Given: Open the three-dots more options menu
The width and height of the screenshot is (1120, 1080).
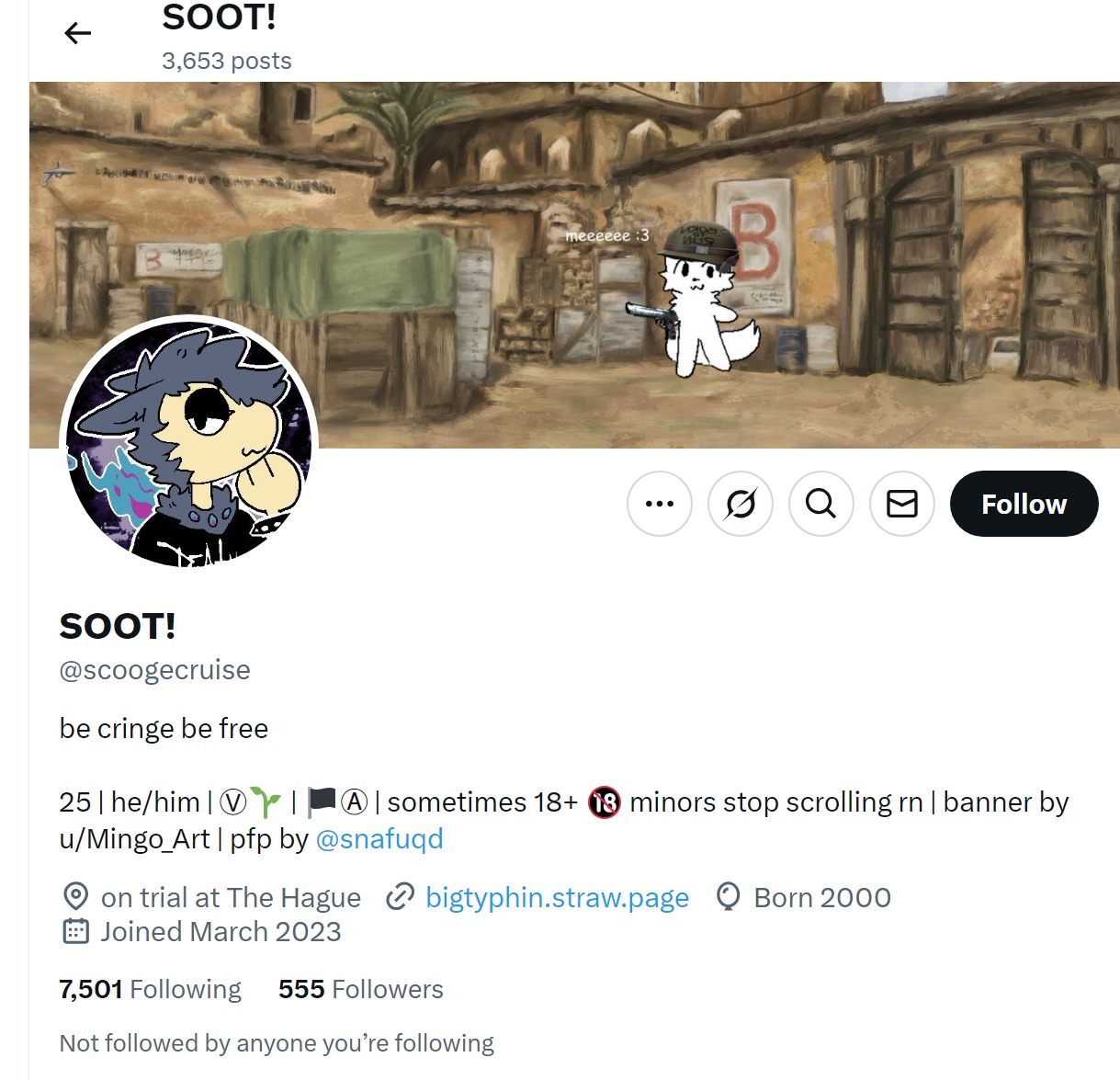Looking at the screenshot, I should tap(660, 504).
